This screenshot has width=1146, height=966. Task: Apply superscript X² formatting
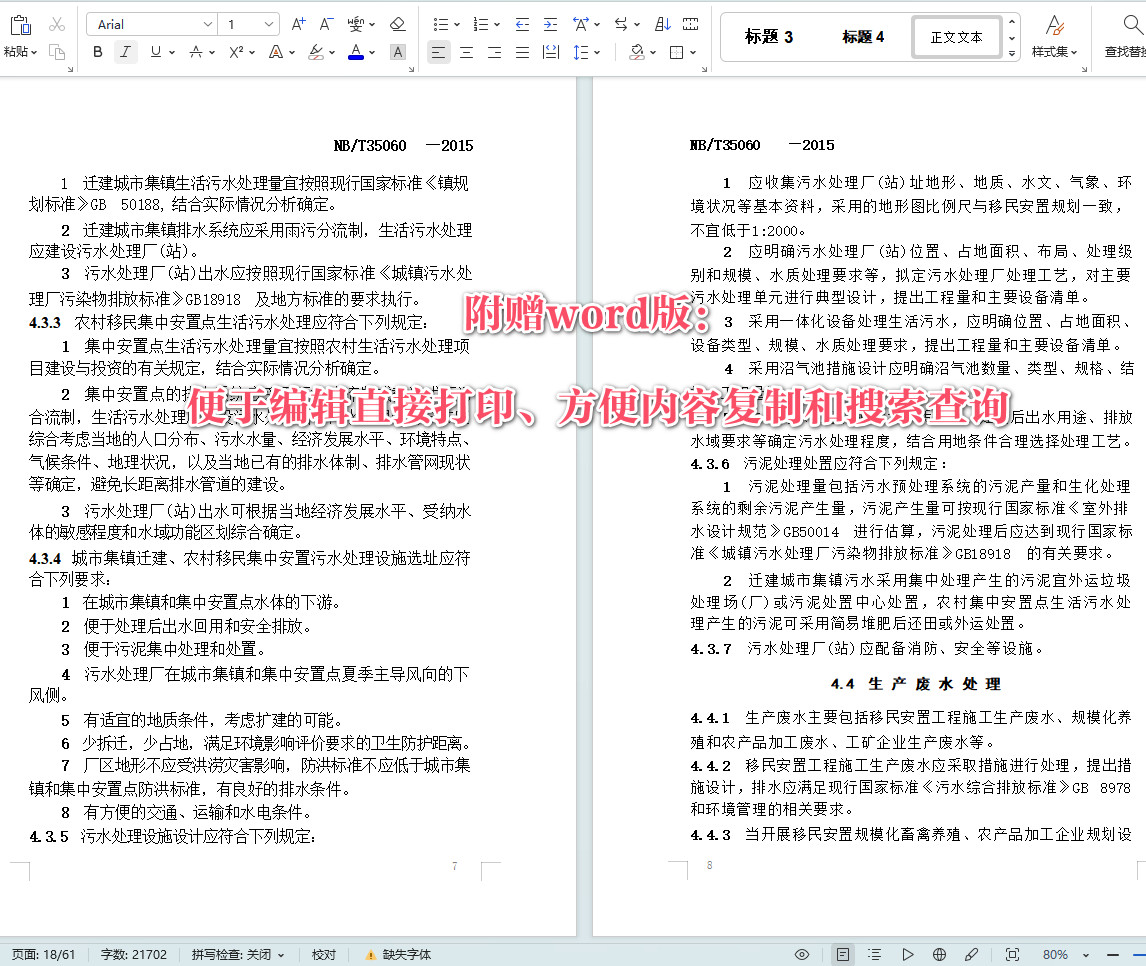coord(236,52)
